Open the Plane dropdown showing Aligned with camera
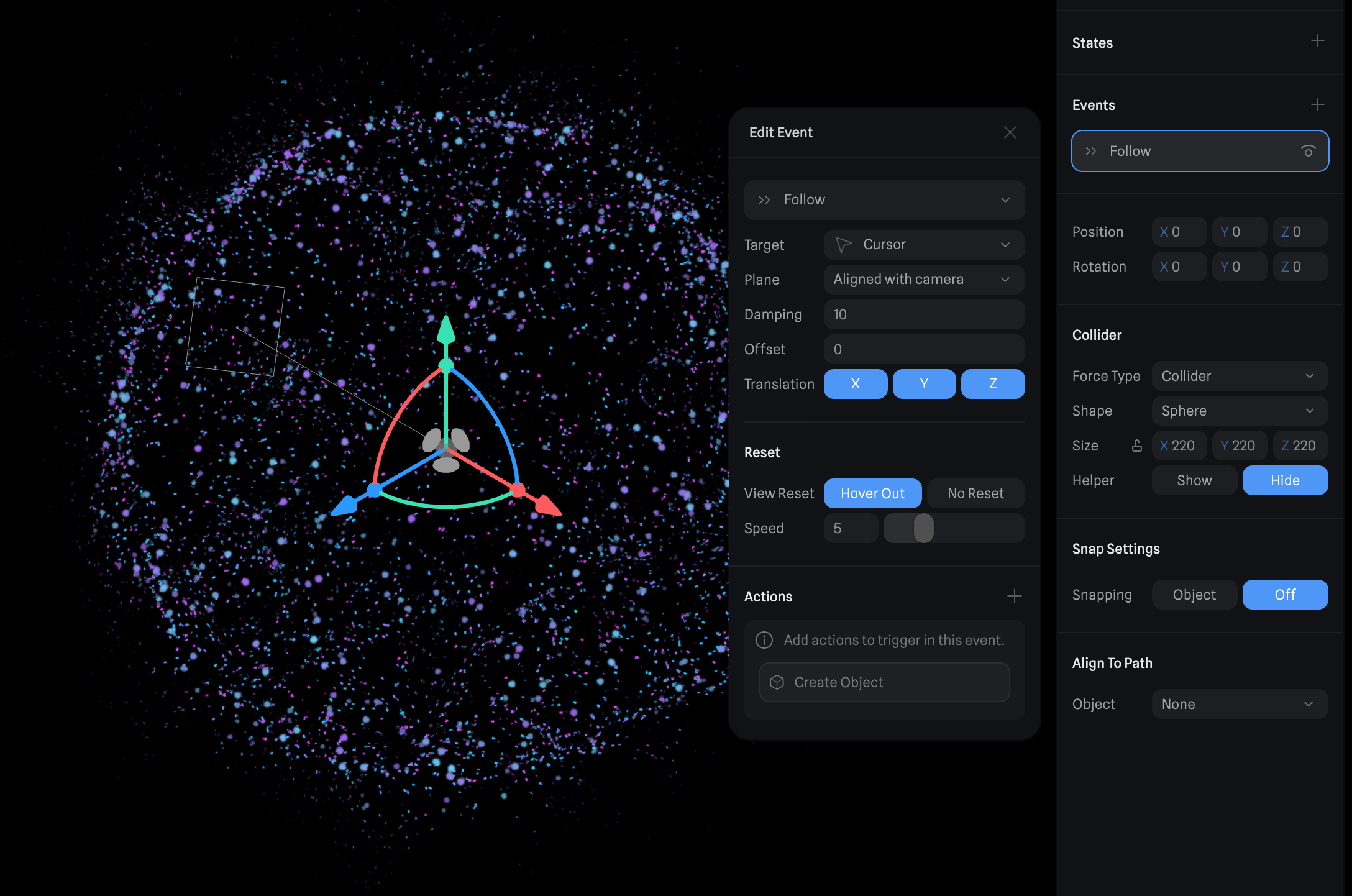This screenshot has width=1352, height=896. pyautogui.click(x=924, y=279)
